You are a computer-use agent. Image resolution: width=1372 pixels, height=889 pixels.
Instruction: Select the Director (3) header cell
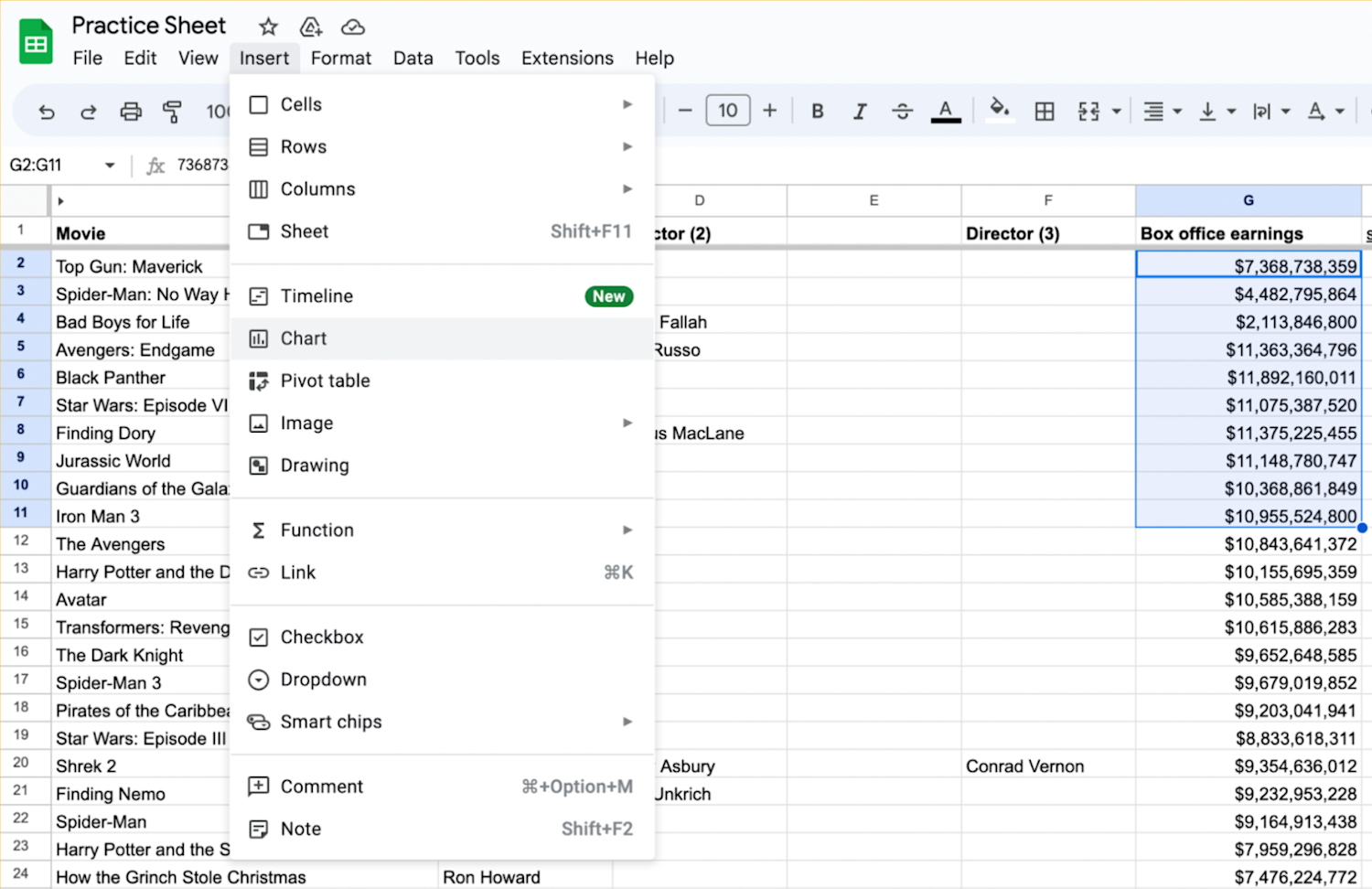1048,233
